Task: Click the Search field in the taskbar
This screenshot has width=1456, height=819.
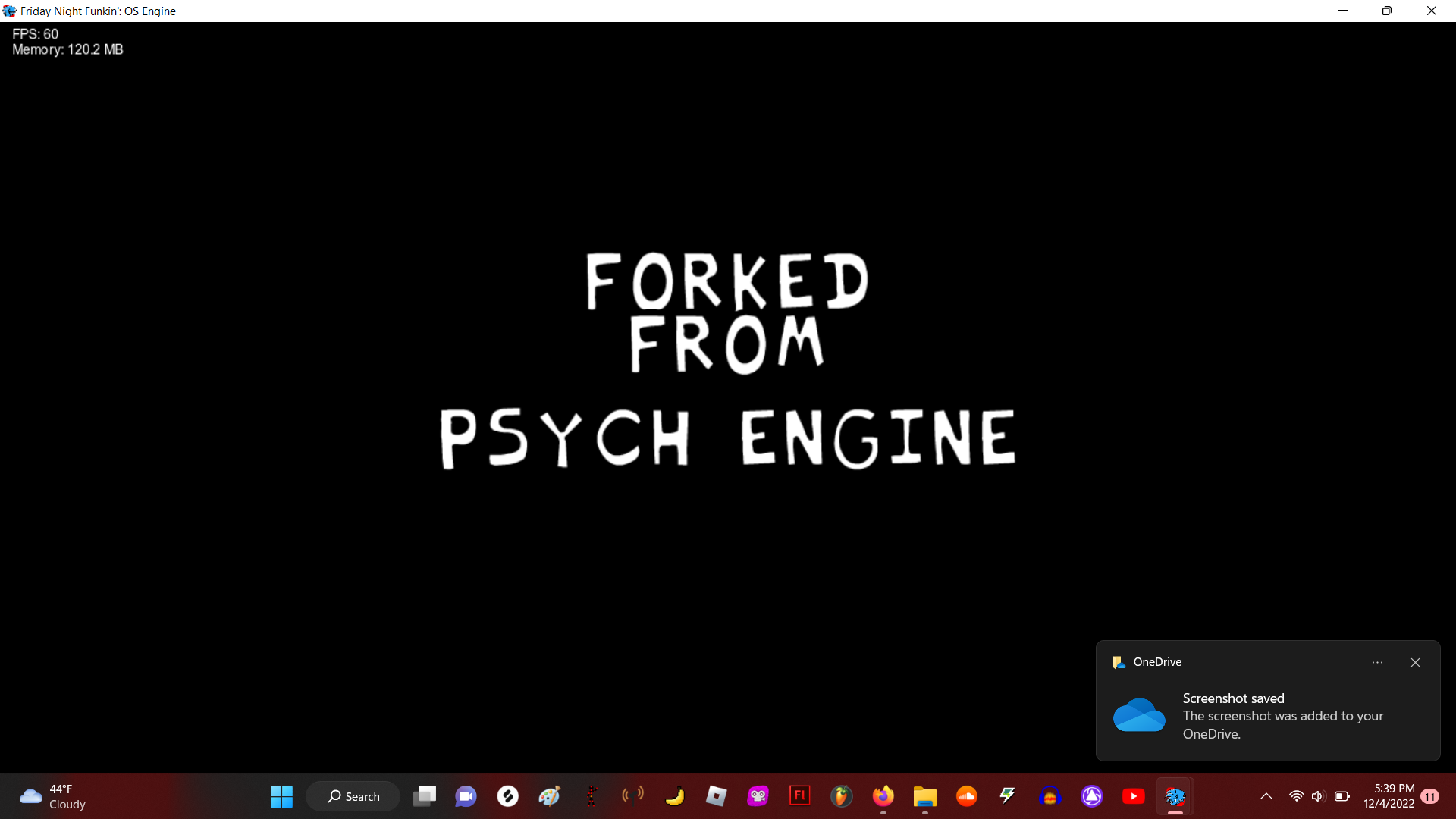Action: 353,796
